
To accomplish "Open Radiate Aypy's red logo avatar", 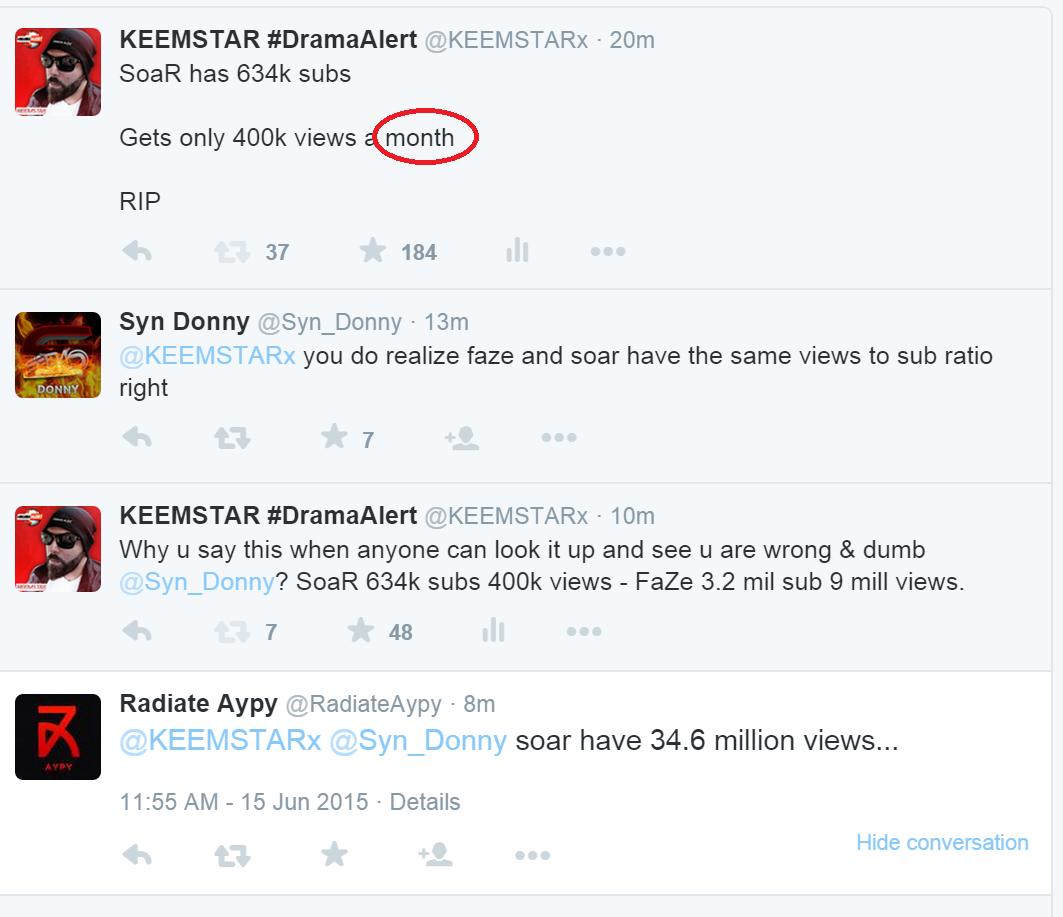I will (x=58, y=737).
